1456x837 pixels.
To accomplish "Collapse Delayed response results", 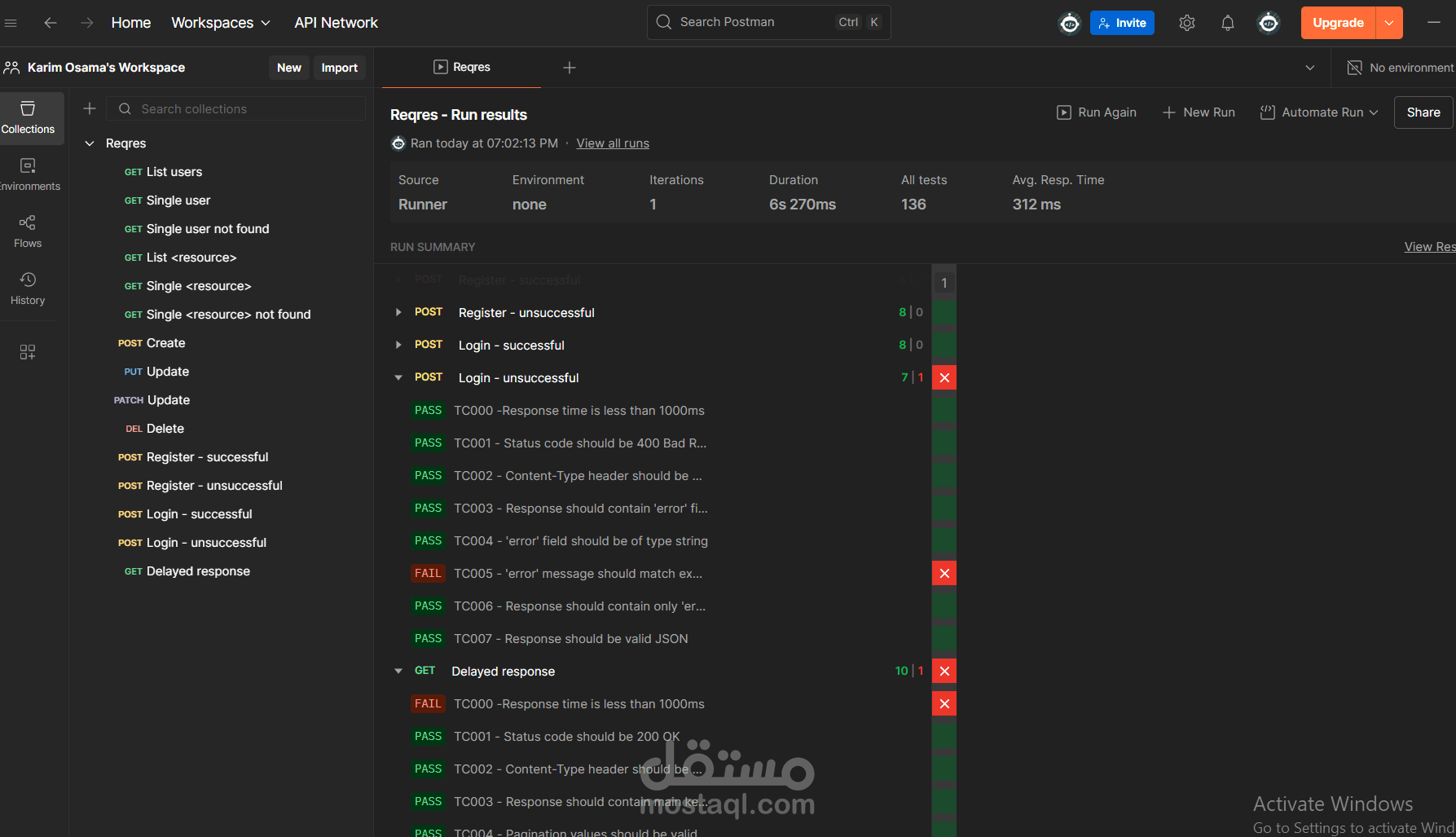I will click(x=398, y=671).
